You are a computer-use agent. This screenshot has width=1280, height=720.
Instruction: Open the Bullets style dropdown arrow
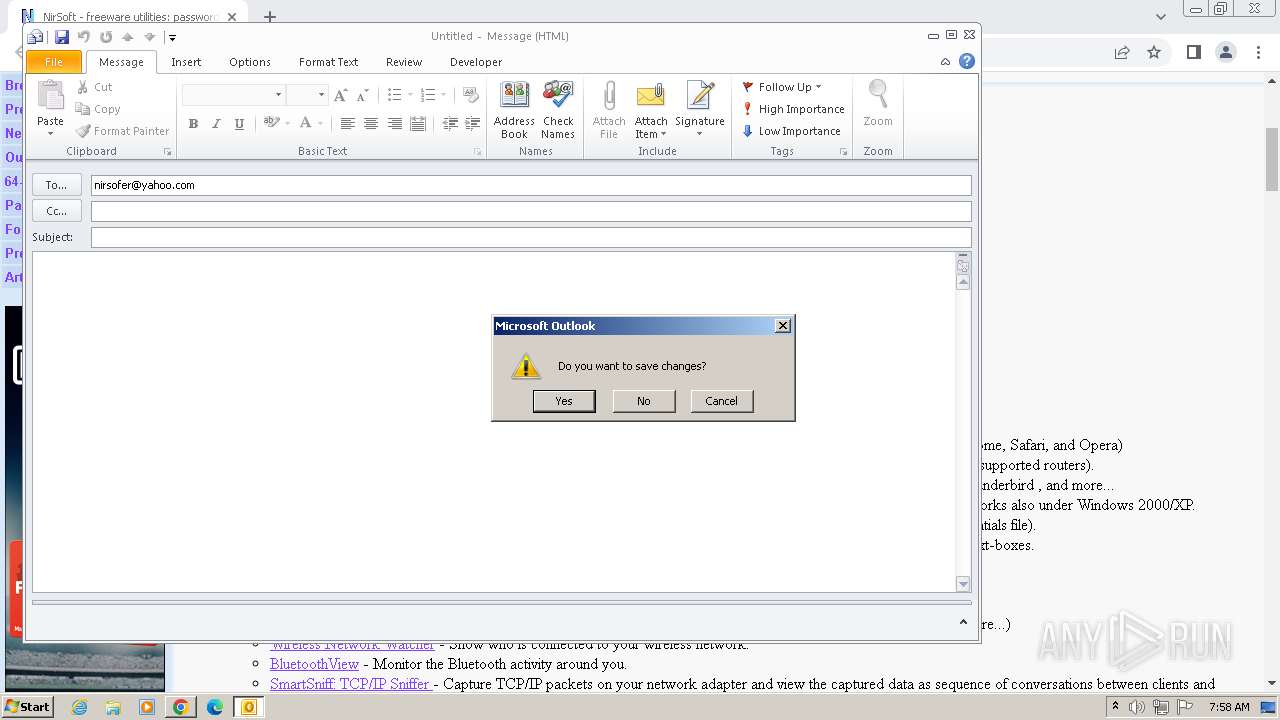(x=410, y=95)
